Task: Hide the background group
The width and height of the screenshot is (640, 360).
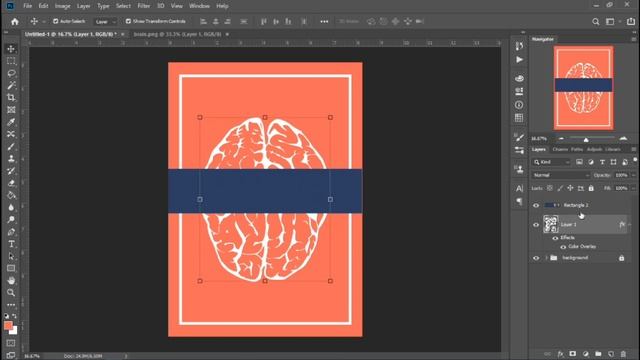Action: pos(536,258)
